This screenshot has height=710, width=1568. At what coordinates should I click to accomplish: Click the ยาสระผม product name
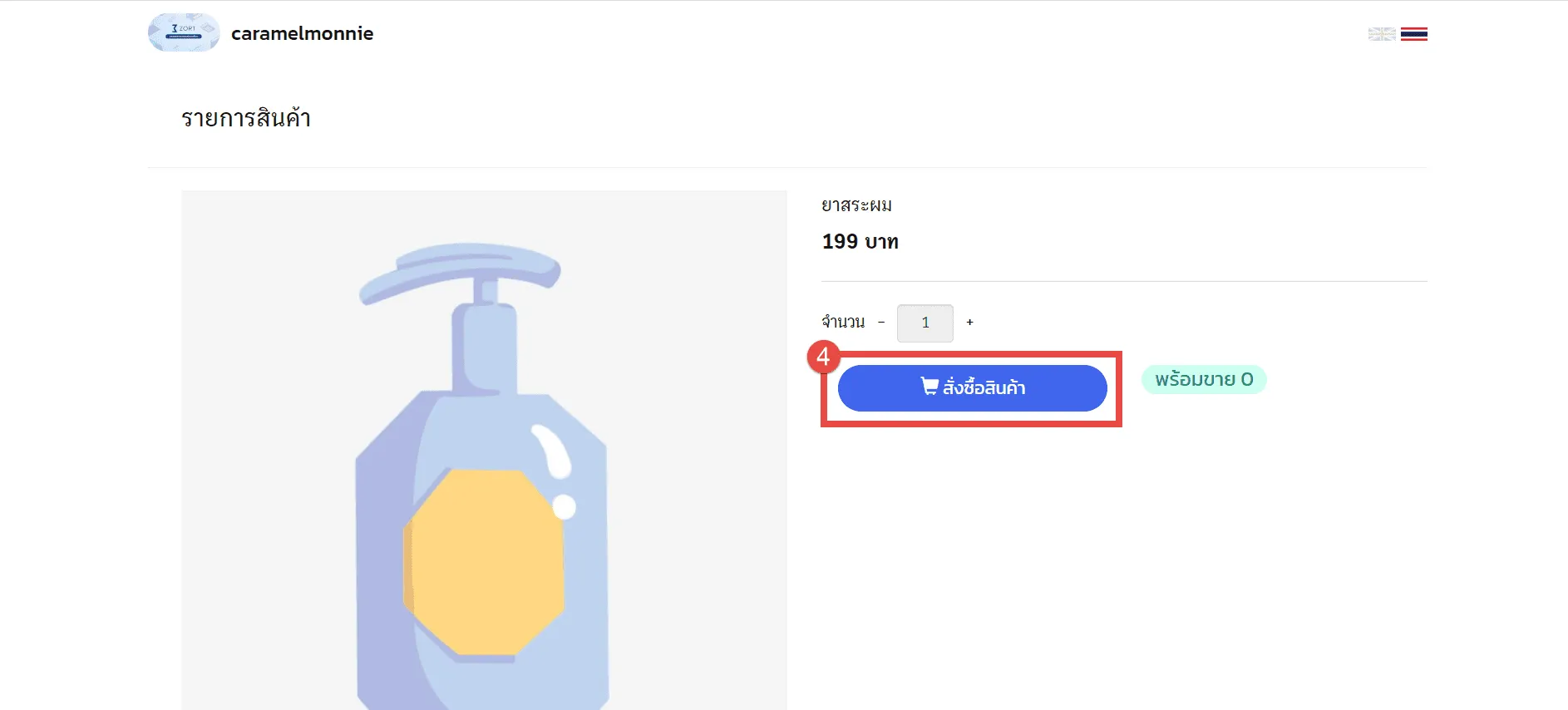coord(856,205)
